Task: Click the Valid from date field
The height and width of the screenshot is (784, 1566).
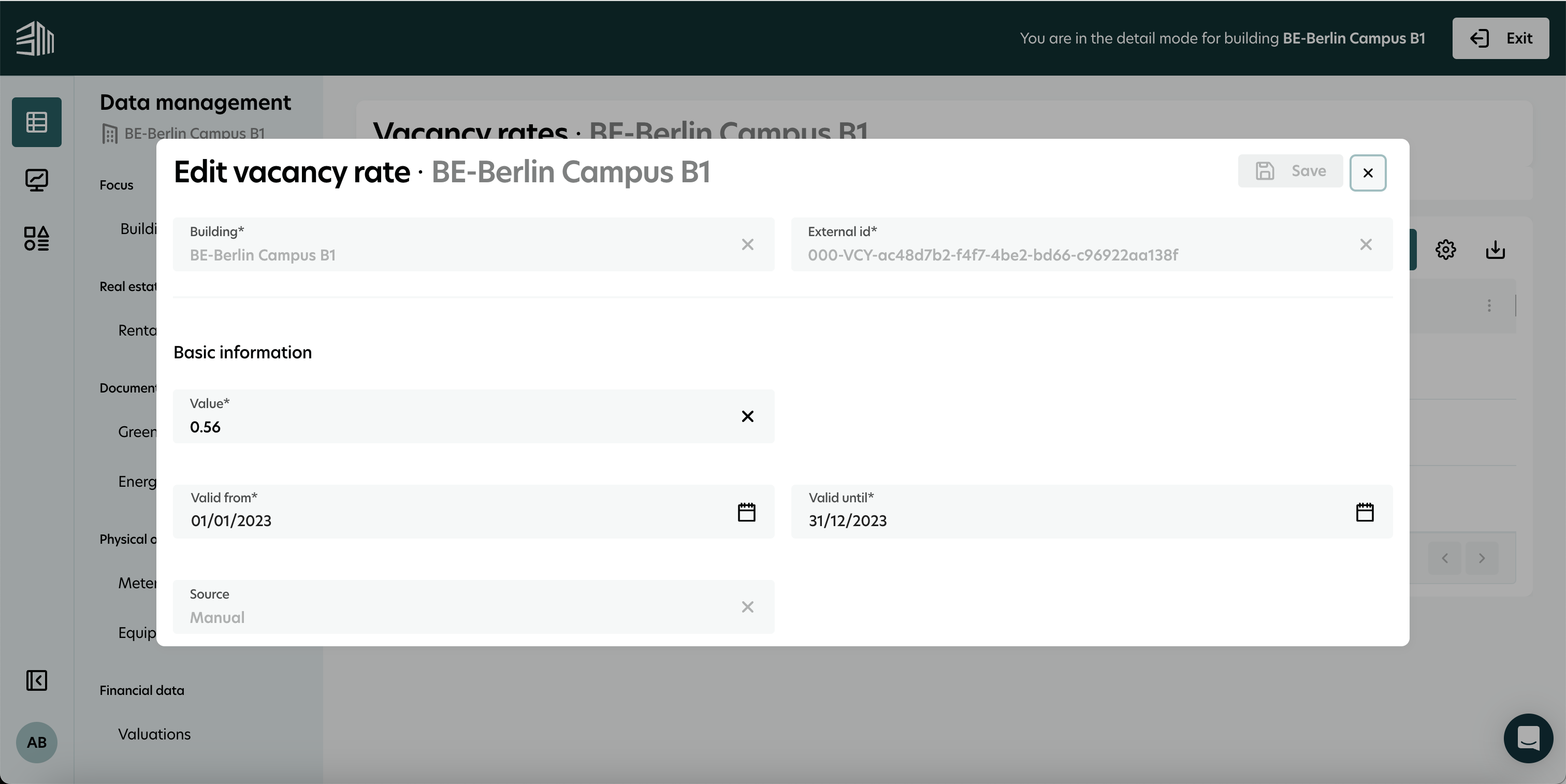Action: 473,512
